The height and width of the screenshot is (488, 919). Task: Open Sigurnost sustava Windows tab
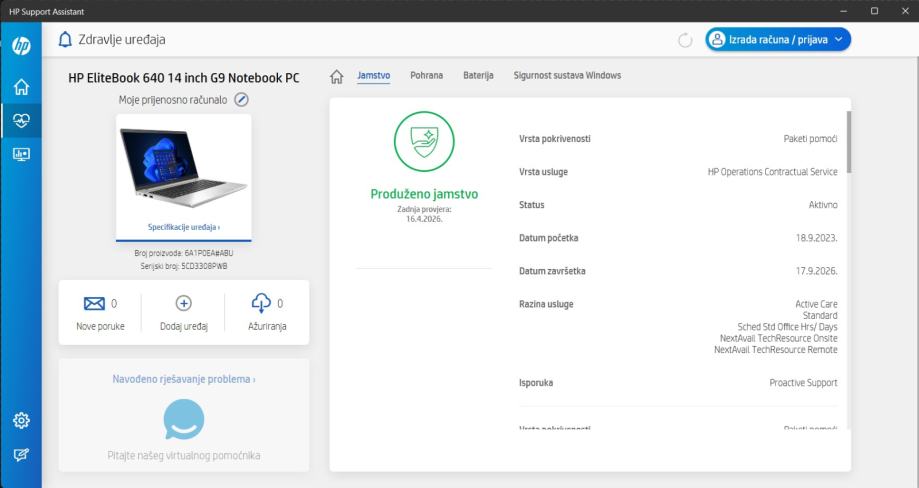click(x=566, y=75)
